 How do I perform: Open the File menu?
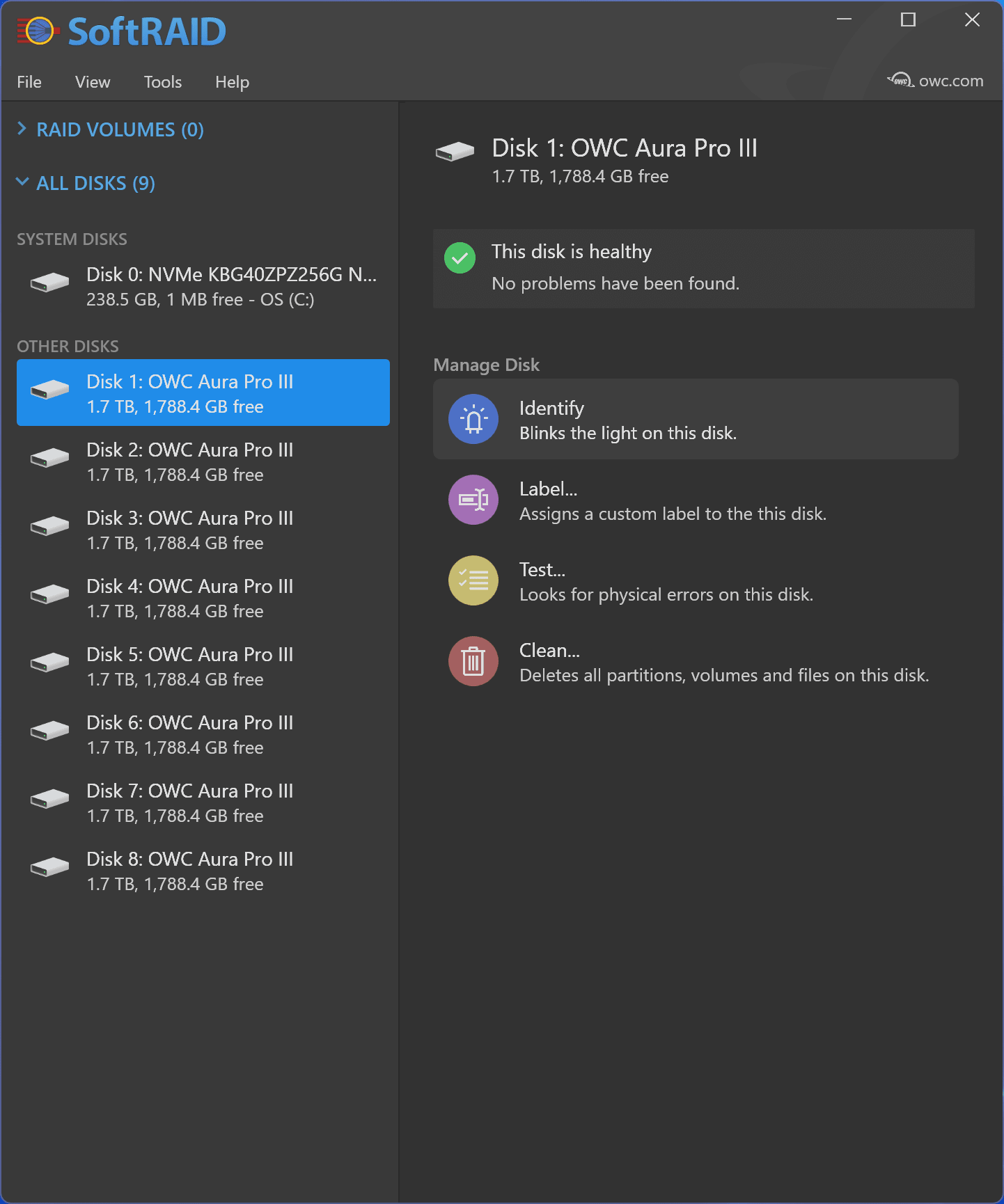click(29, 82)
